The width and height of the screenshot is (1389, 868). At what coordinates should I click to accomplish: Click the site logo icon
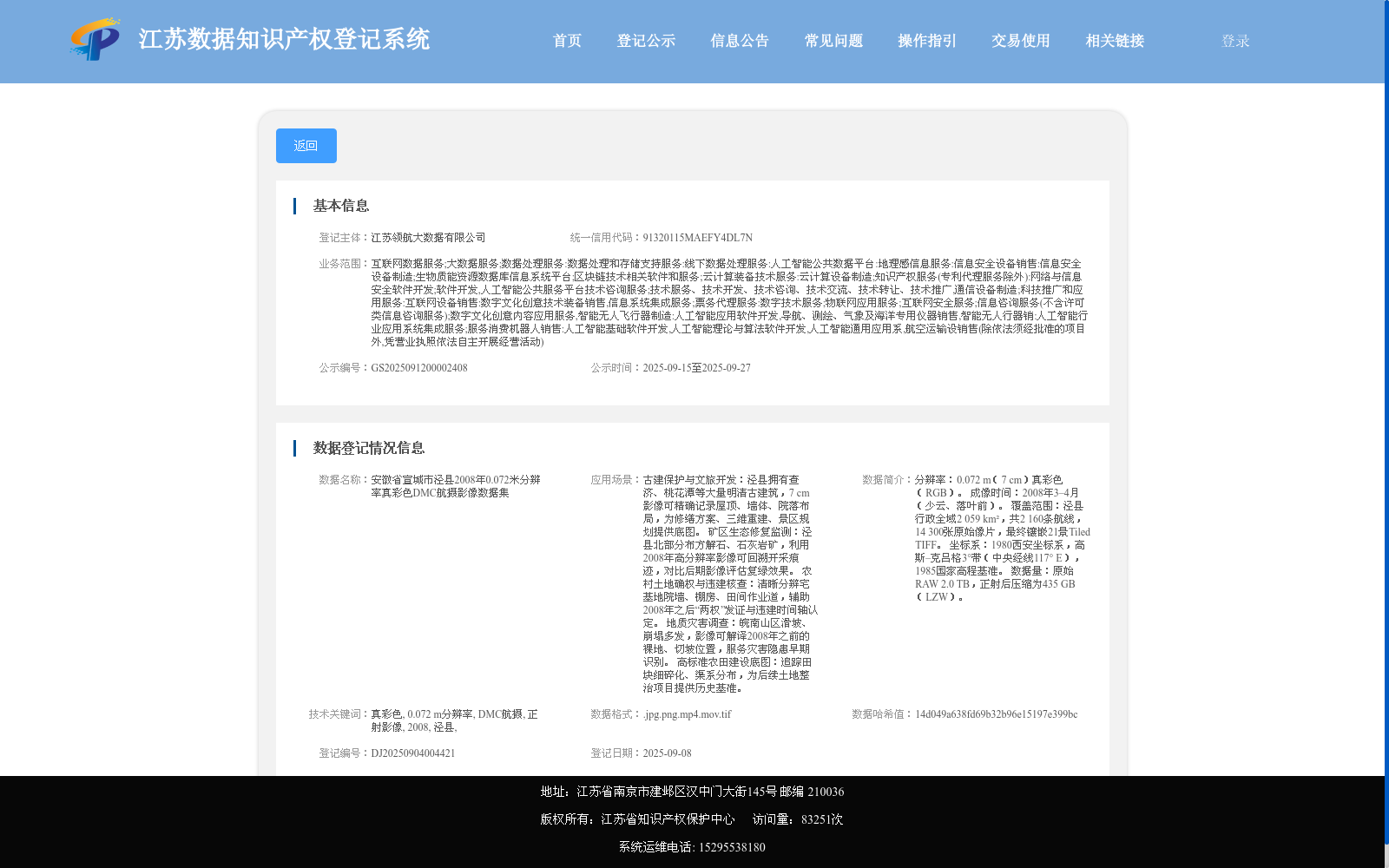tap(95, 40)
